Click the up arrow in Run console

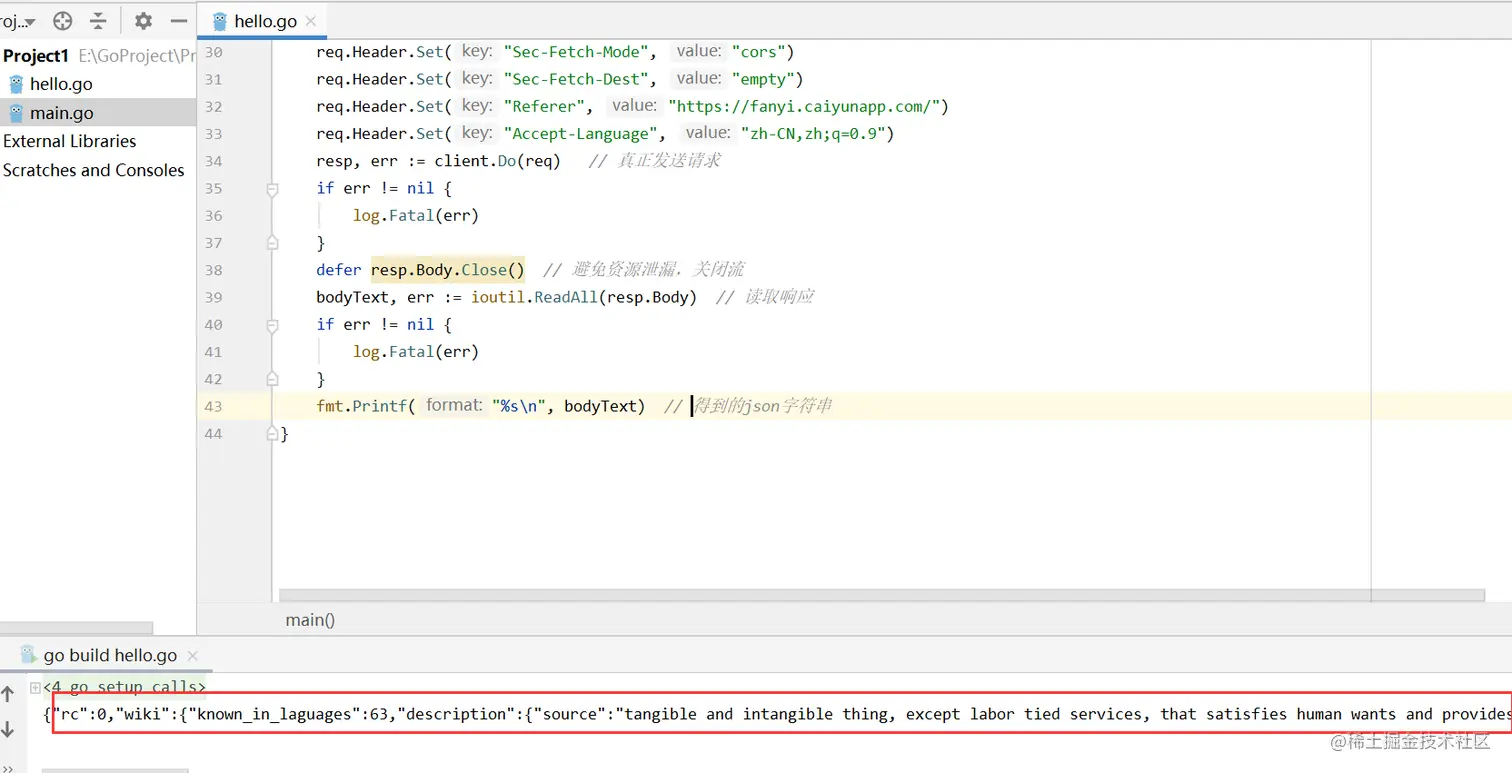(x=8, y=693)
